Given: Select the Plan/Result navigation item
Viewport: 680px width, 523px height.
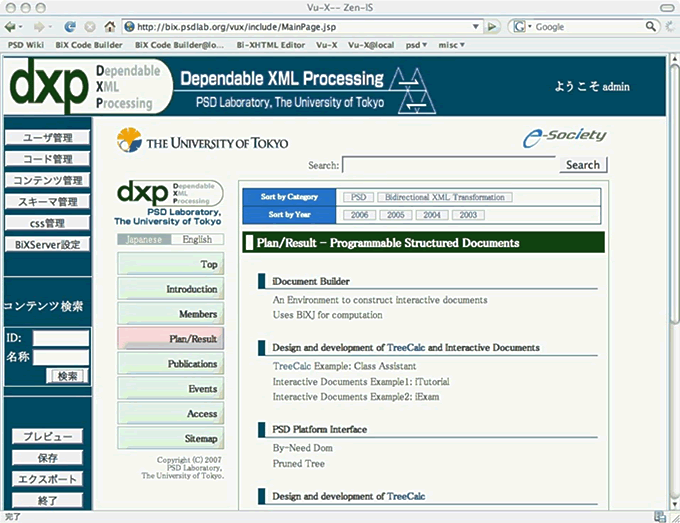Looking at the screenshot, I should point(170,339).
